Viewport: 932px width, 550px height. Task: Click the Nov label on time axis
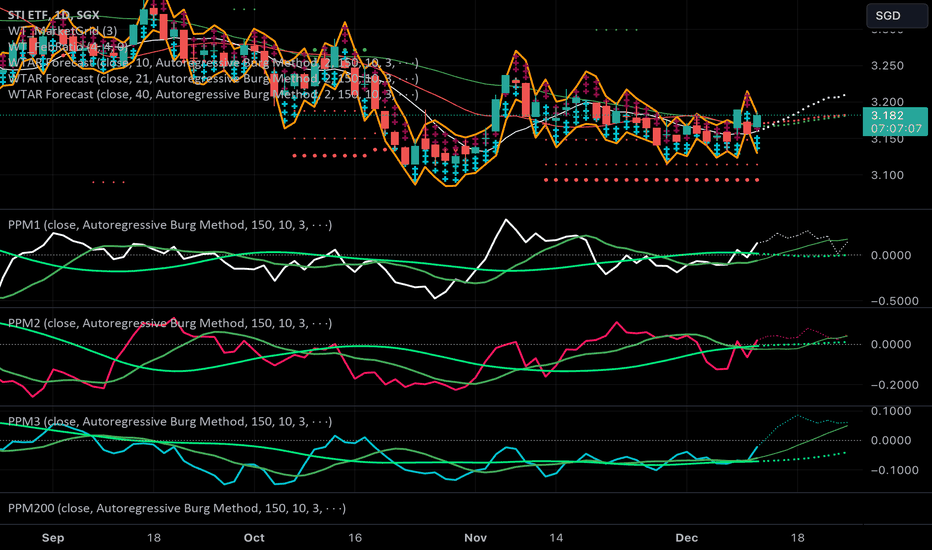point(476,538)
